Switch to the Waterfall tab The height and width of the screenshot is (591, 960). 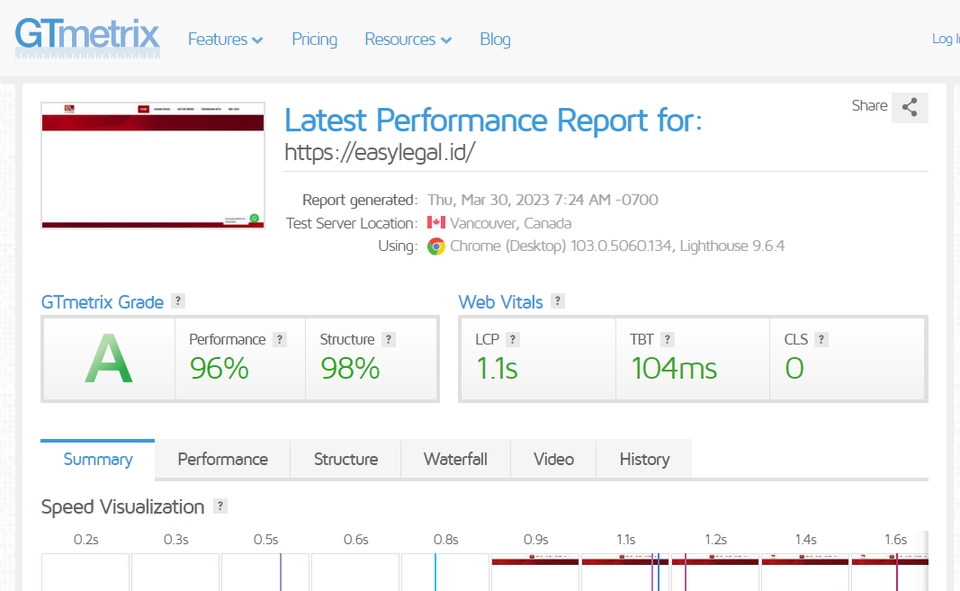455,459
